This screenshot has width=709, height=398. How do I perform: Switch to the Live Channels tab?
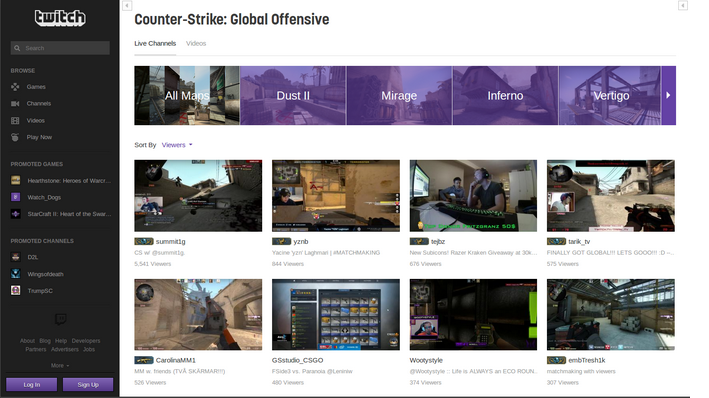point(155,43)
